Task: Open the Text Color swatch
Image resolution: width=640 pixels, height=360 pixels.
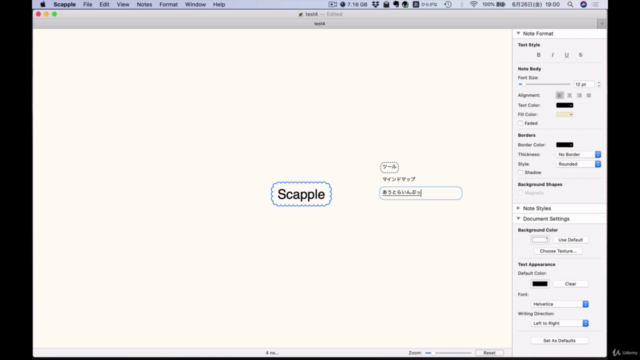Action: point(564,105)
